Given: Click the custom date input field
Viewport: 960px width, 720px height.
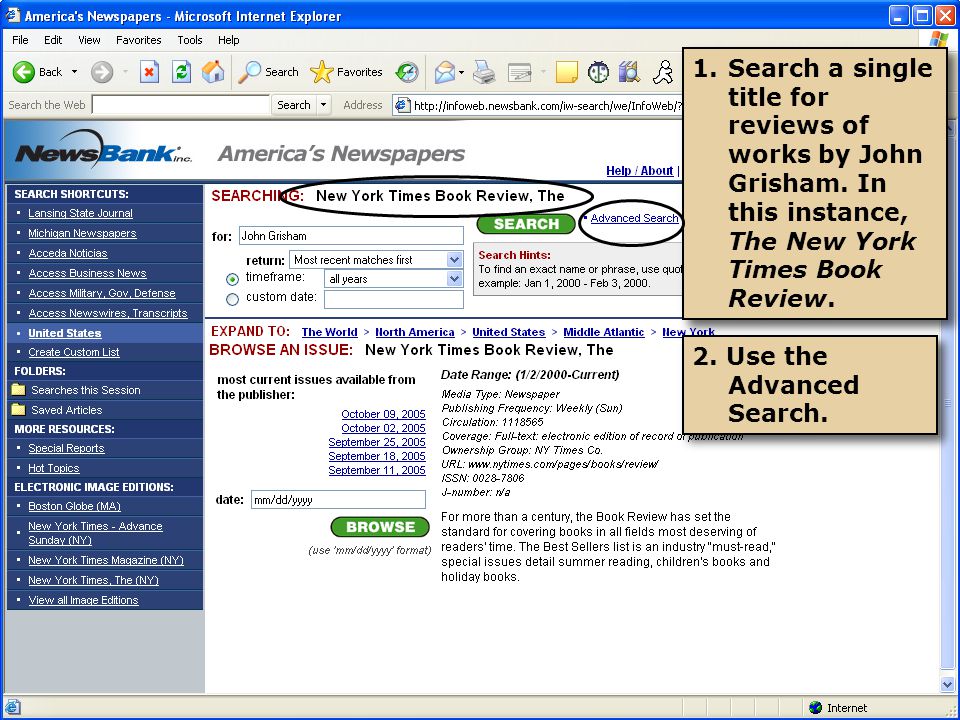Looking at the screenshot, I should coord(394,299).
